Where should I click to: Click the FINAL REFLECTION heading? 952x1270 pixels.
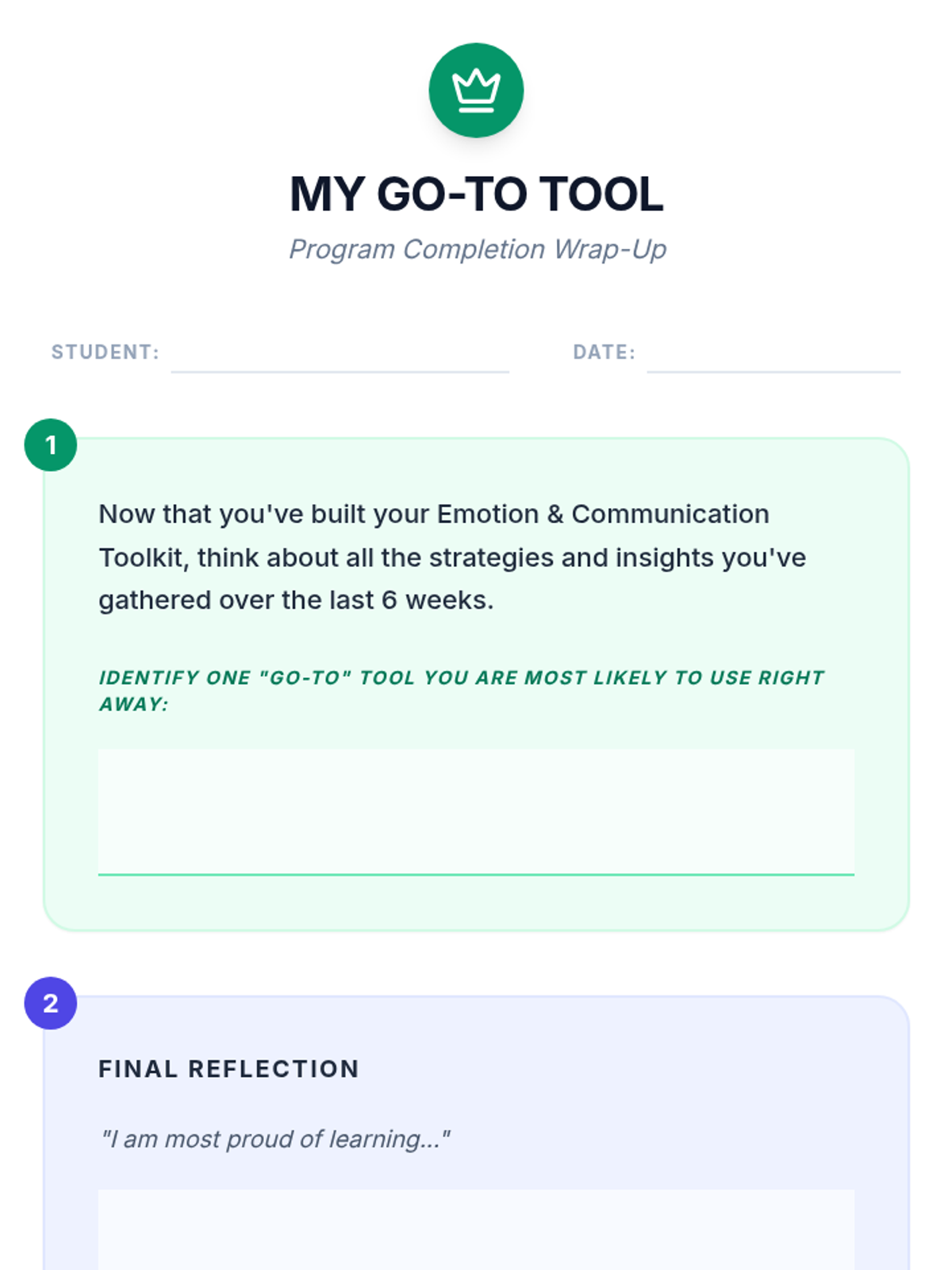point(229,1069)
